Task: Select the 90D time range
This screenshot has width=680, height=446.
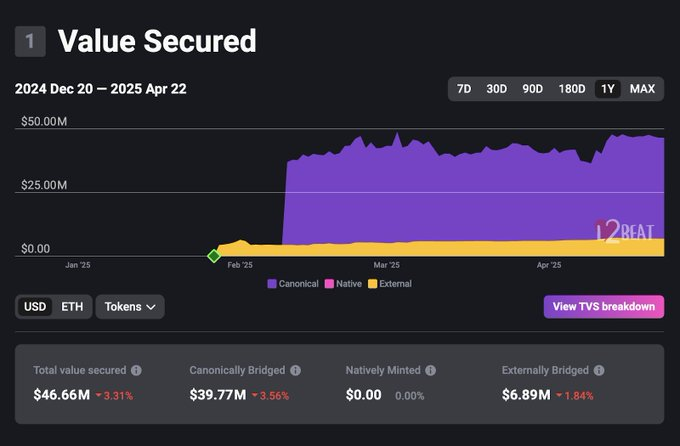Action: point(532,89)
